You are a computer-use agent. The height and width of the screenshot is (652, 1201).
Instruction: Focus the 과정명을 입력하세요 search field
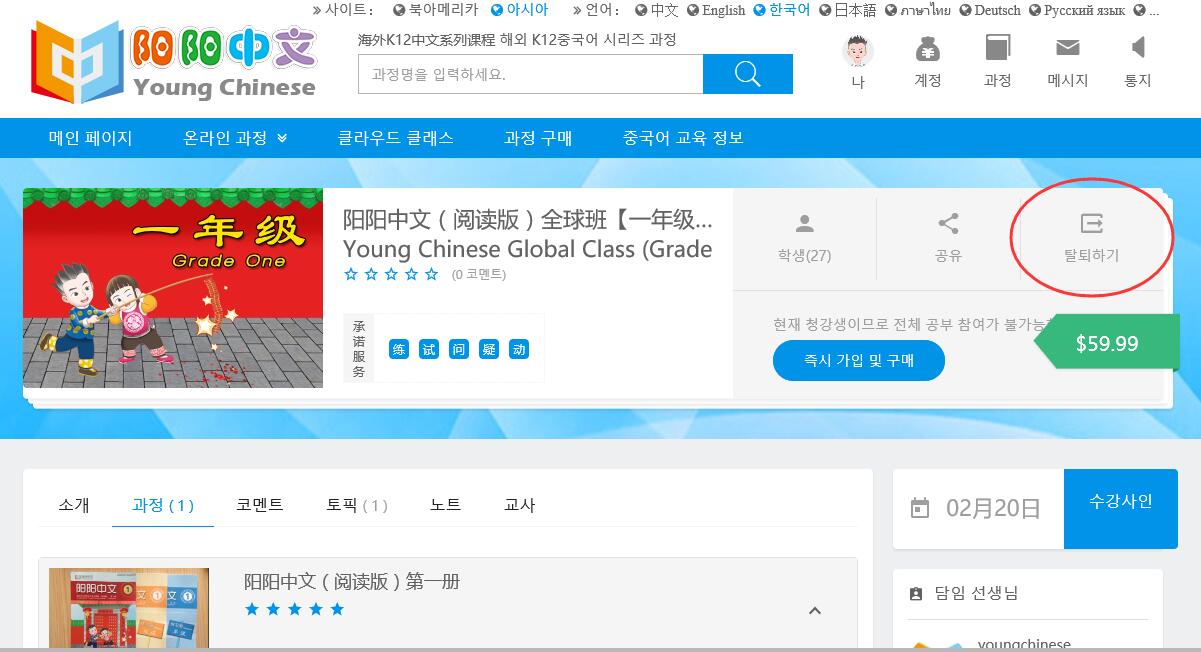coord(530,74)
